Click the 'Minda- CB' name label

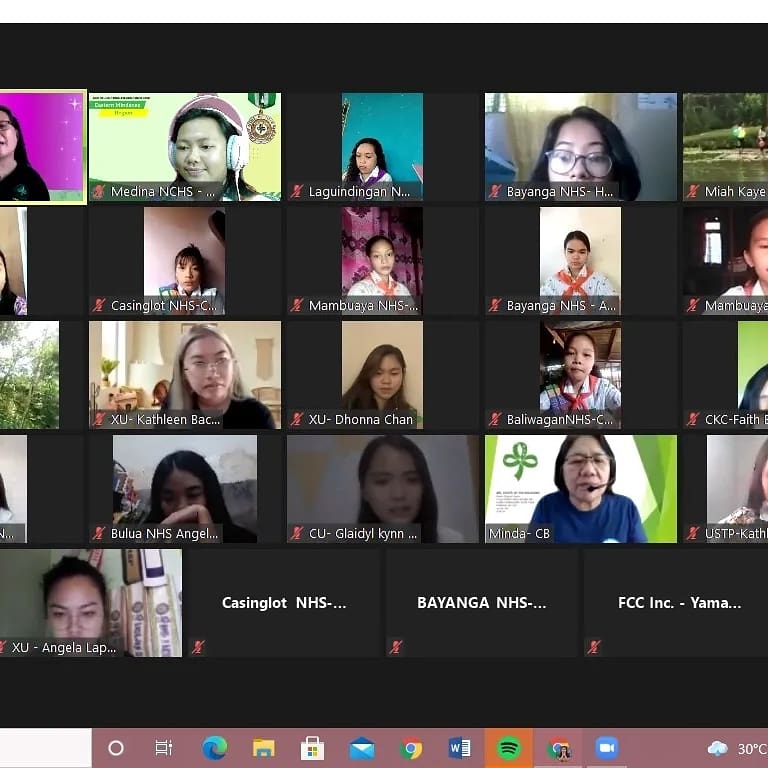(x=519, y=533)
